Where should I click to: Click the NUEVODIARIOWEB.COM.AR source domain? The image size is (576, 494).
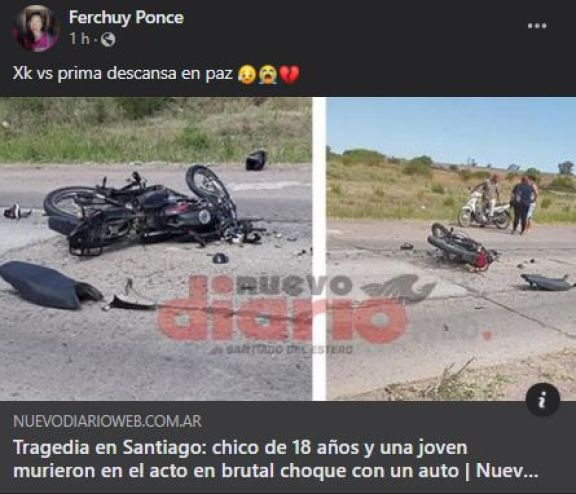107,421
